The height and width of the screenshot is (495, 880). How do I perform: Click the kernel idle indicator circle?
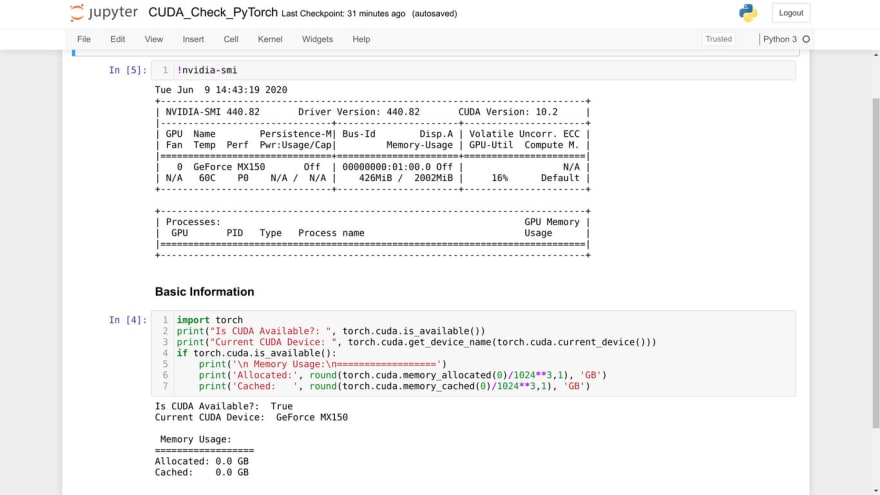pyautogui.click(x=806, y=39)
